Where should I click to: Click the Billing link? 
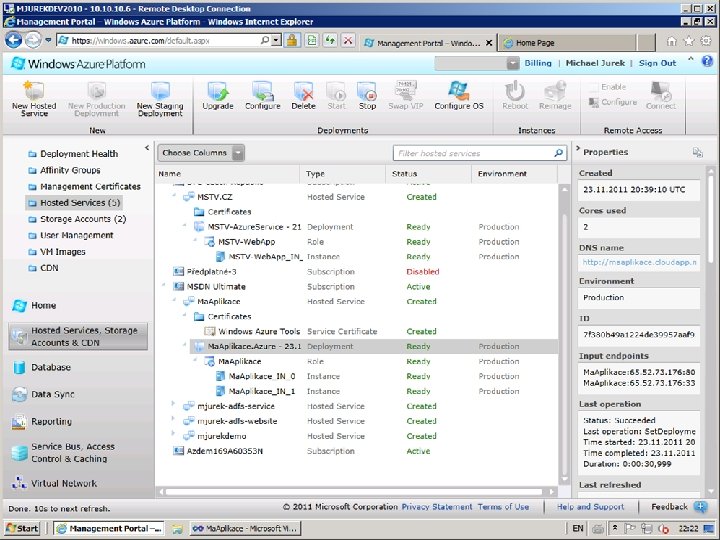[x=538, y=63]
